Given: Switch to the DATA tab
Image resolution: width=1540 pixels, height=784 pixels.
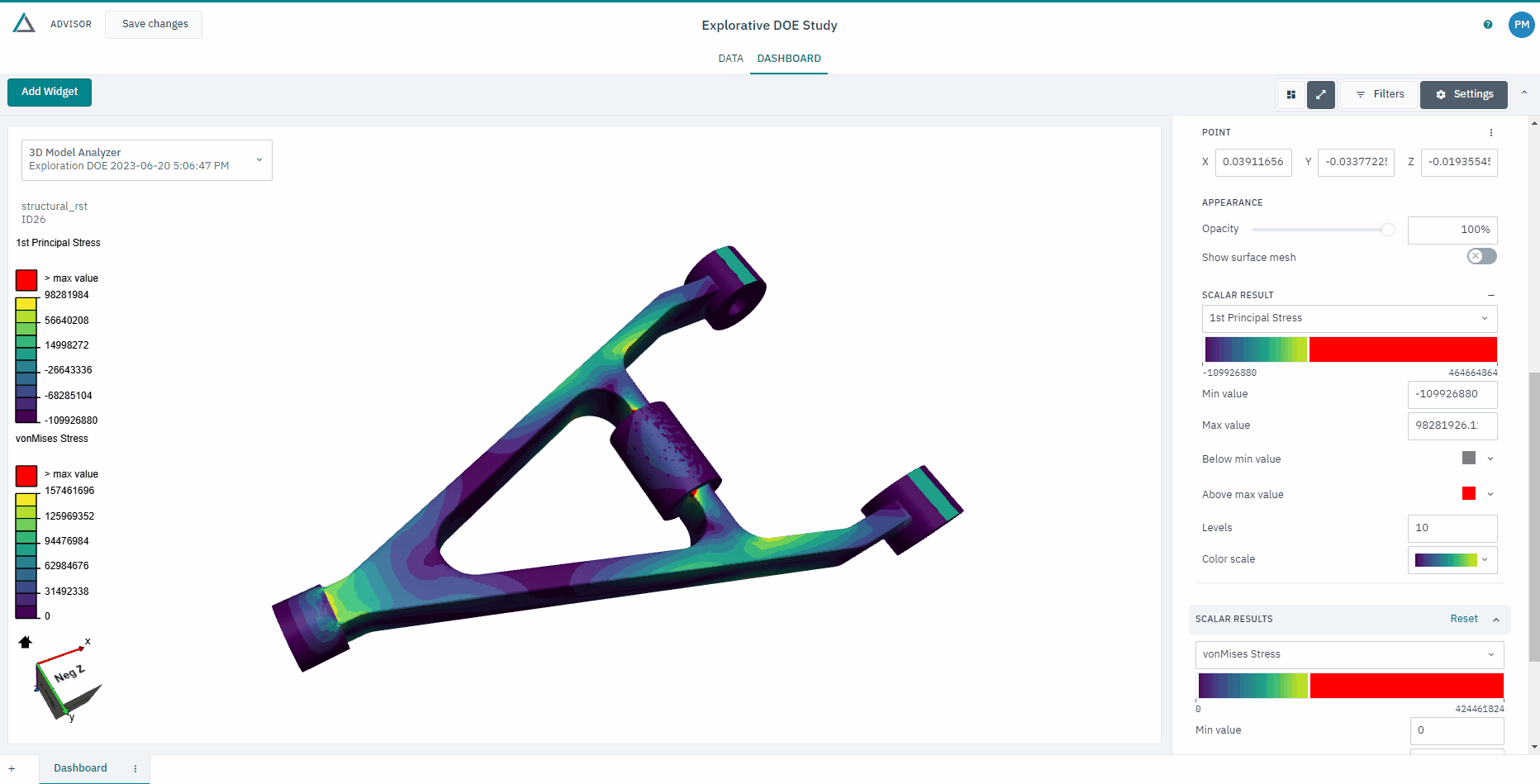Looking at the screenshot, I should (730, 59).
